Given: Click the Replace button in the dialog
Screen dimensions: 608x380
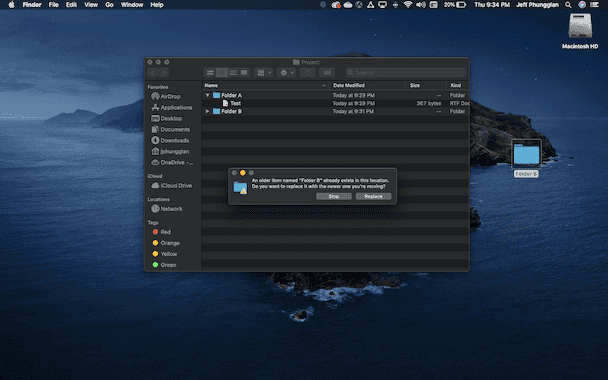Looking at the screenshot, I should pos(373,196).
